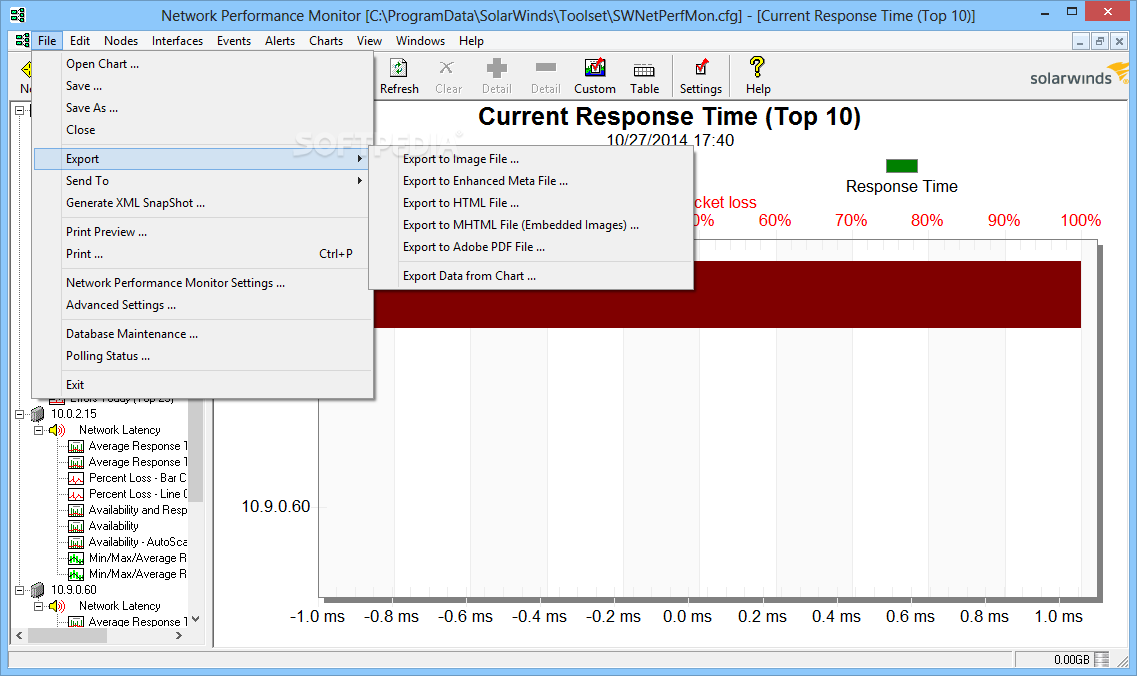Select Export to MHTML File (Embedded Images)
1137x676 pixels.
[531, 225]
